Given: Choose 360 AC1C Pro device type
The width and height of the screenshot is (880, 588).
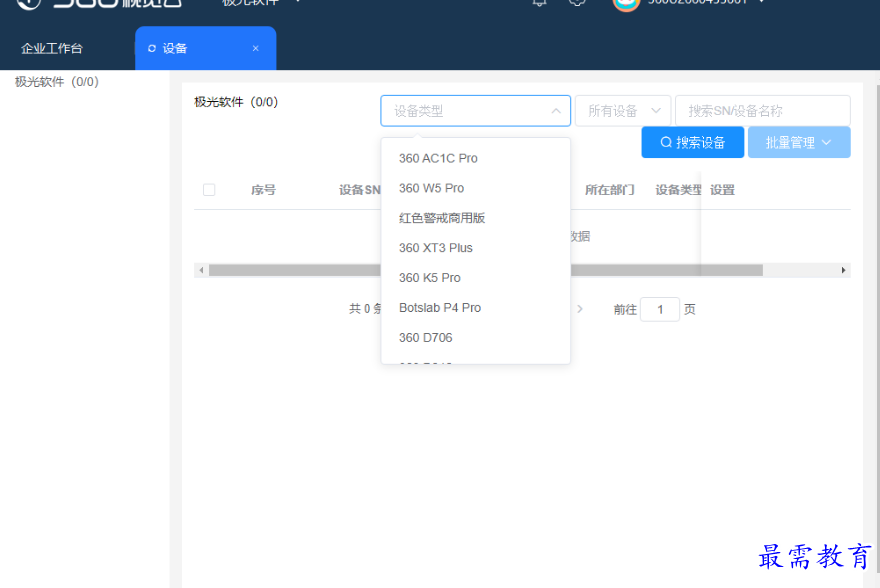Looking at the screenshot, I should 475,158.
